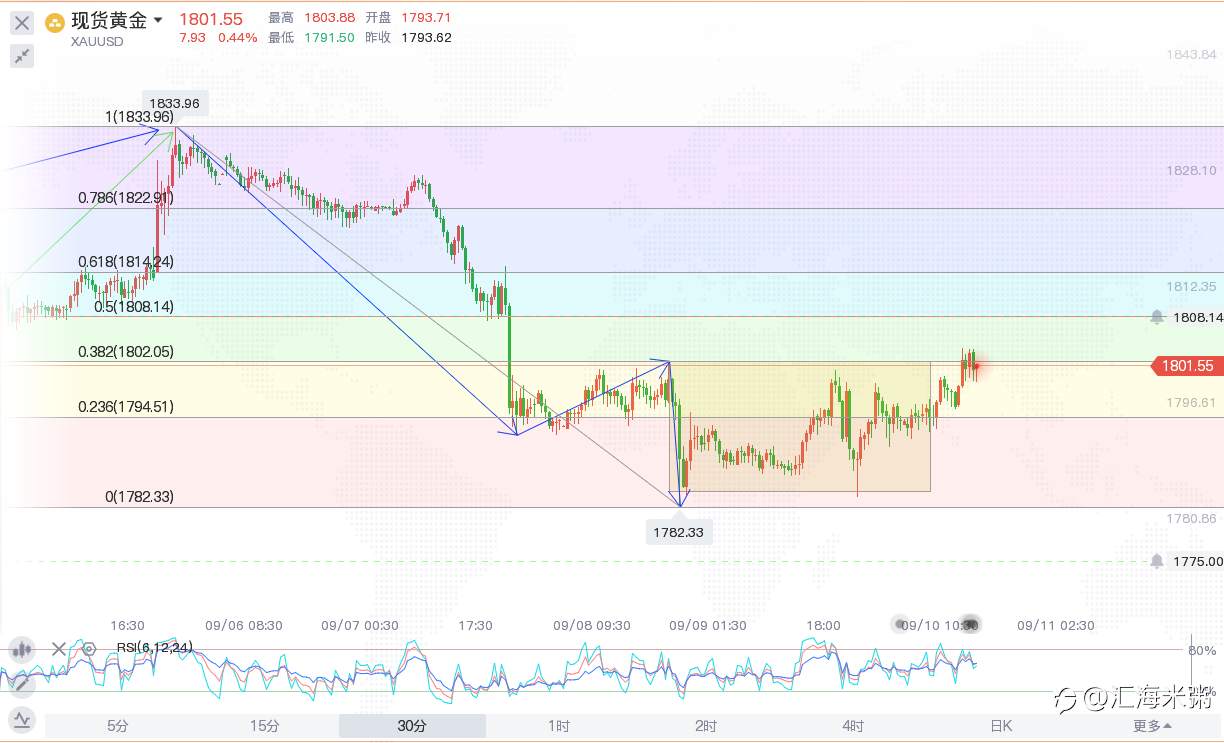Viewport: 1224px width, 743px height.
Task: Click the 09/06 08:30 time axis label
Action: pos(244,626)
